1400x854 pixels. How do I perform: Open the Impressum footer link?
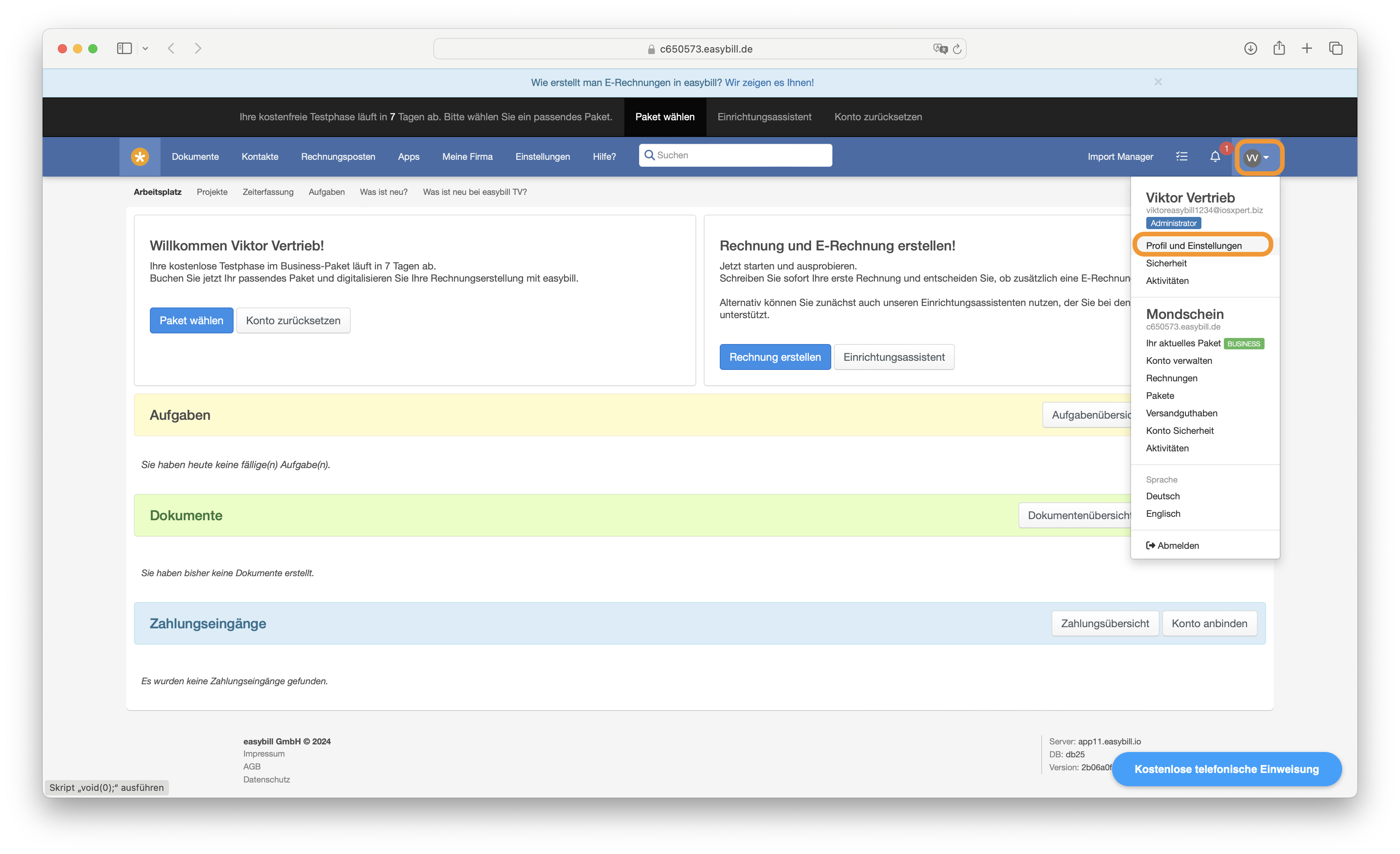click(x=264, y=754)
